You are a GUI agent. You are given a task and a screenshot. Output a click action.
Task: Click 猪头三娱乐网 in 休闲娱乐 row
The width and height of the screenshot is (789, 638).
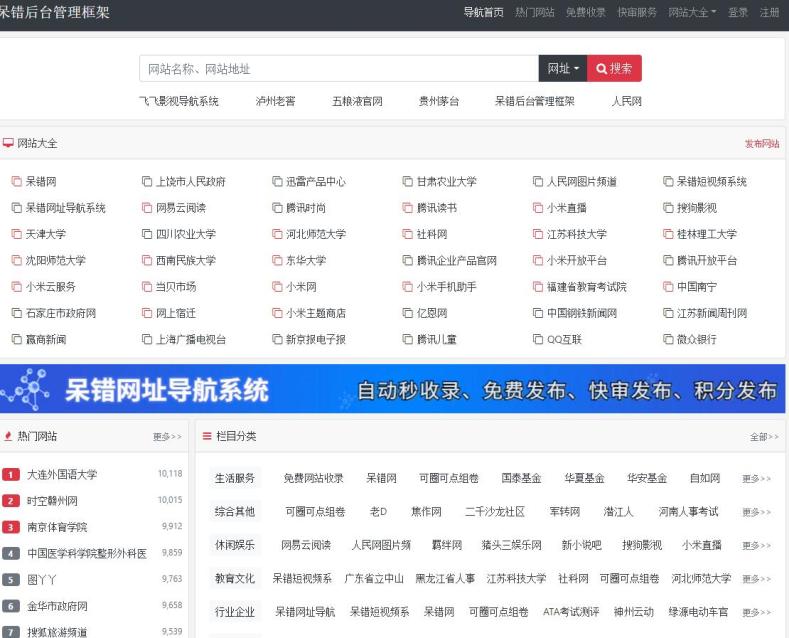coord(511,545)
